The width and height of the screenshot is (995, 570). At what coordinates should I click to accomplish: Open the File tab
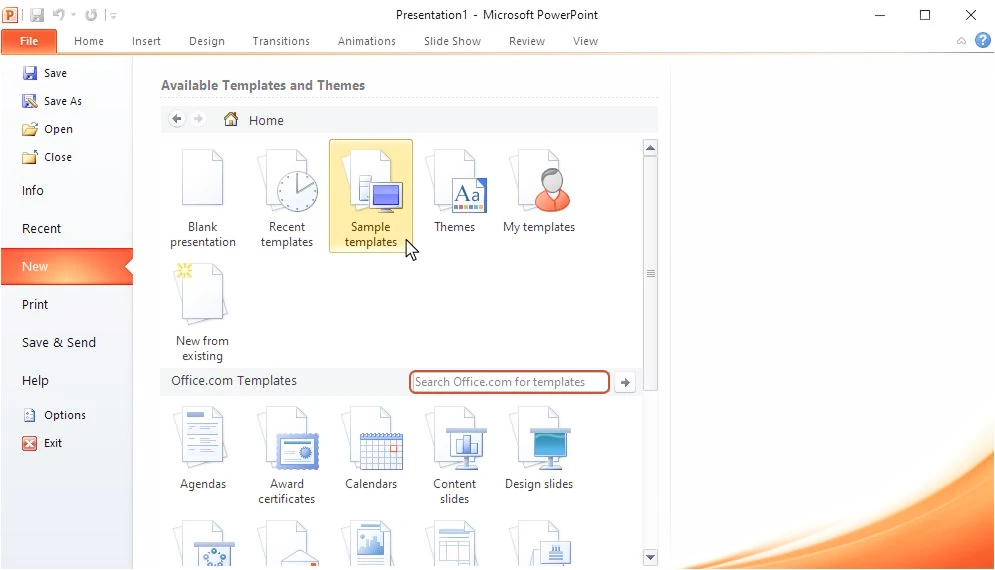pos(29,41)
